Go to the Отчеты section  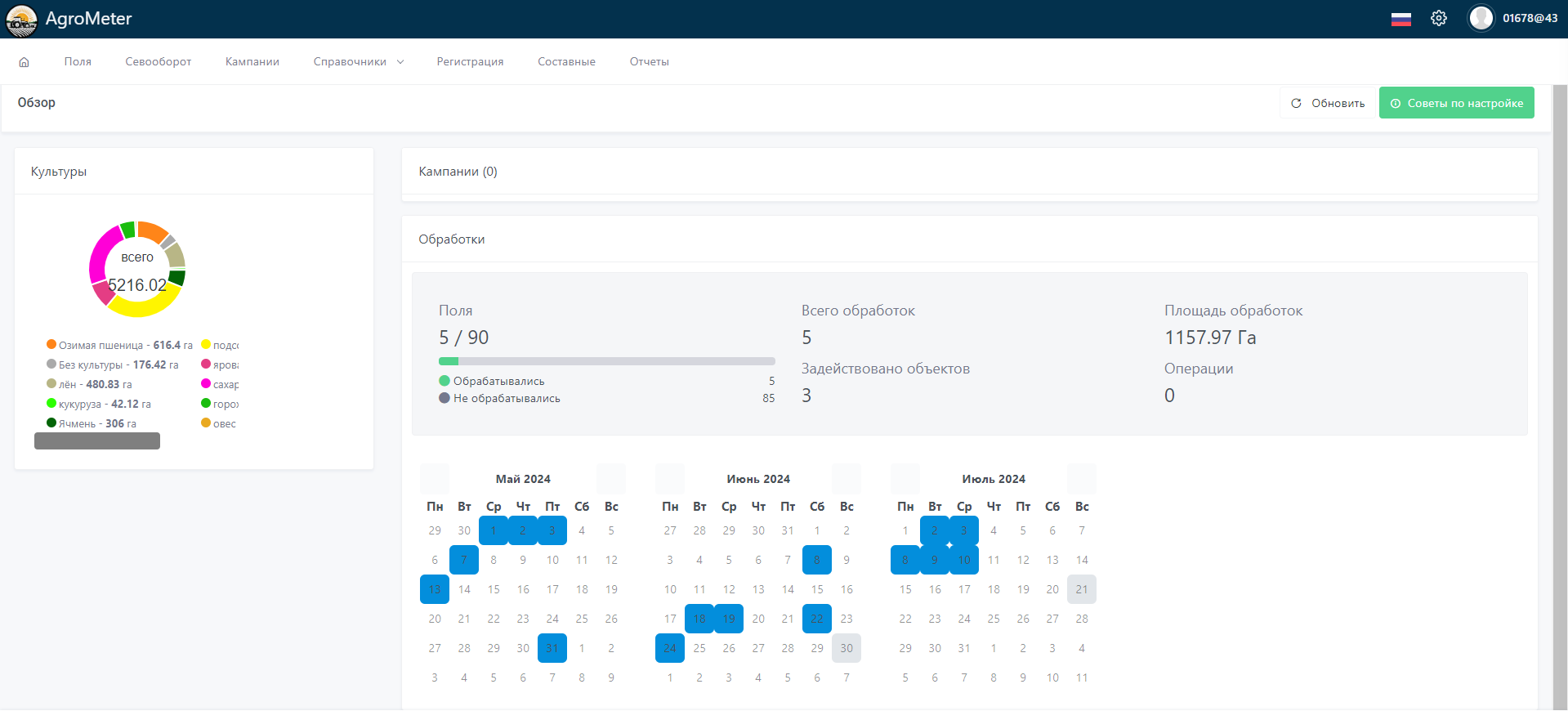tap(649, 62)
